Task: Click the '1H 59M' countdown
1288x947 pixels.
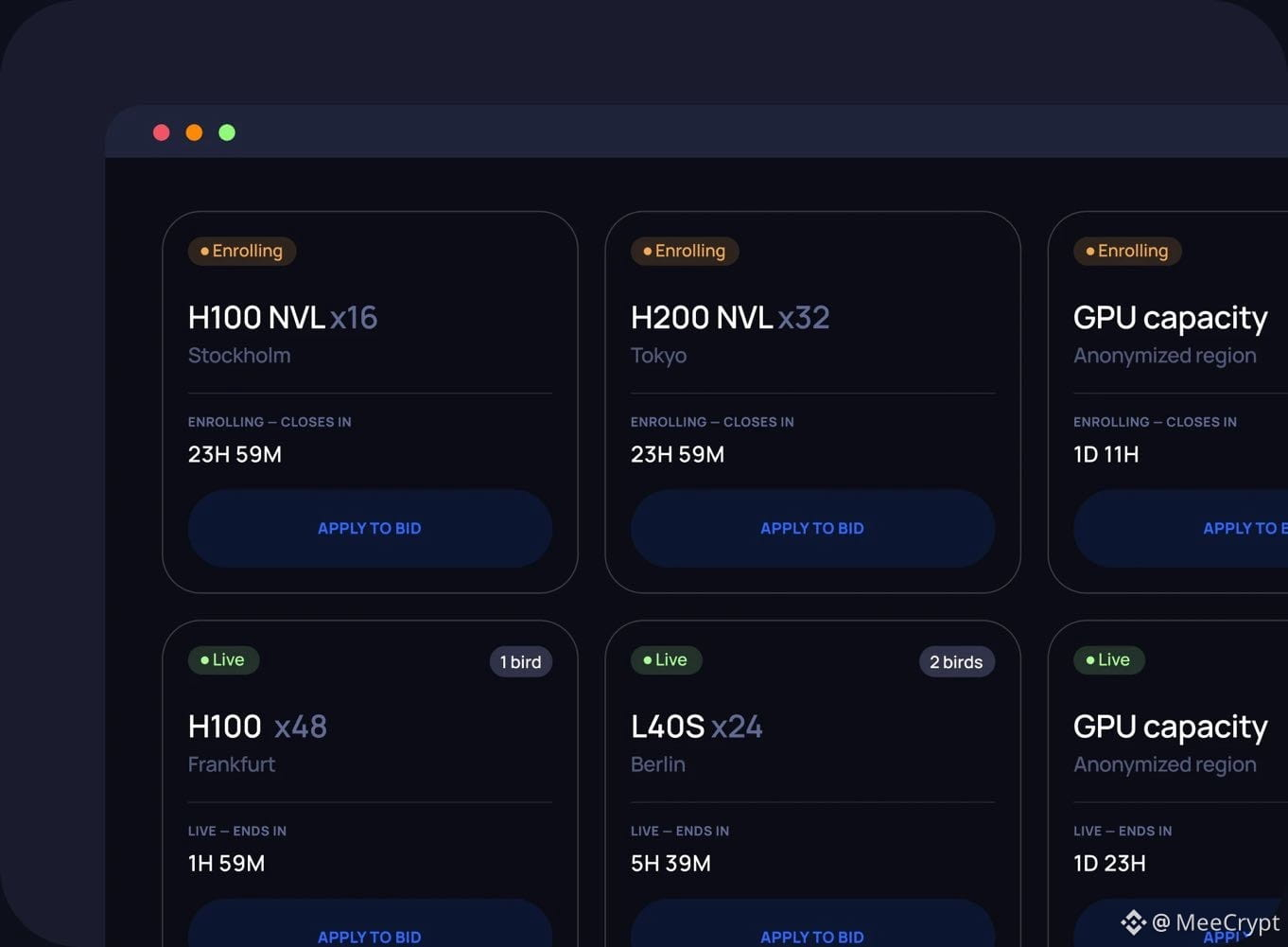Action: [227, 863]
